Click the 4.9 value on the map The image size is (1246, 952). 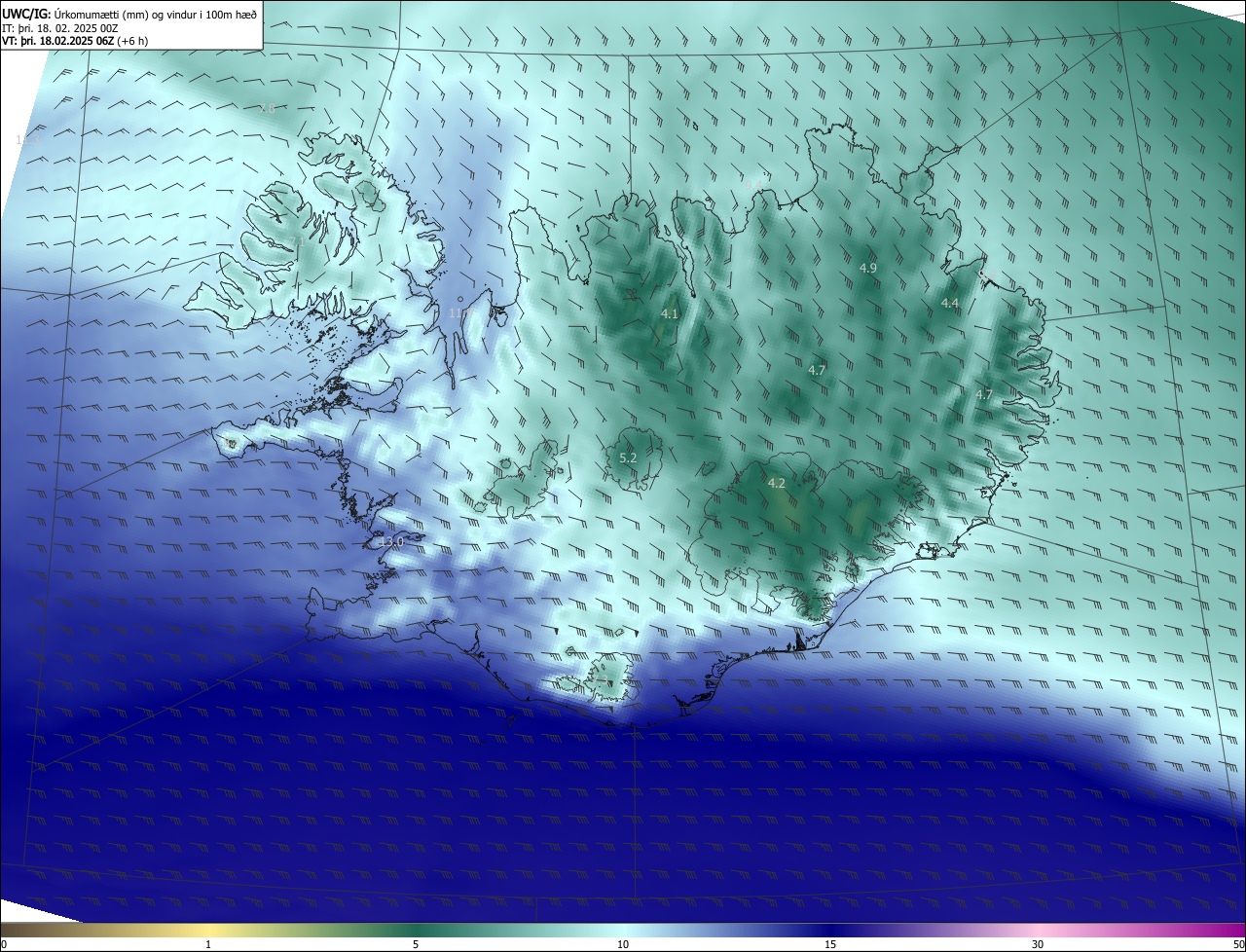coord(868,268)
